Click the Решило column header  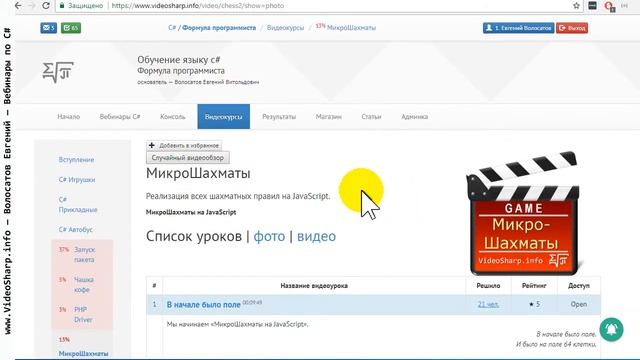point(488,286)
